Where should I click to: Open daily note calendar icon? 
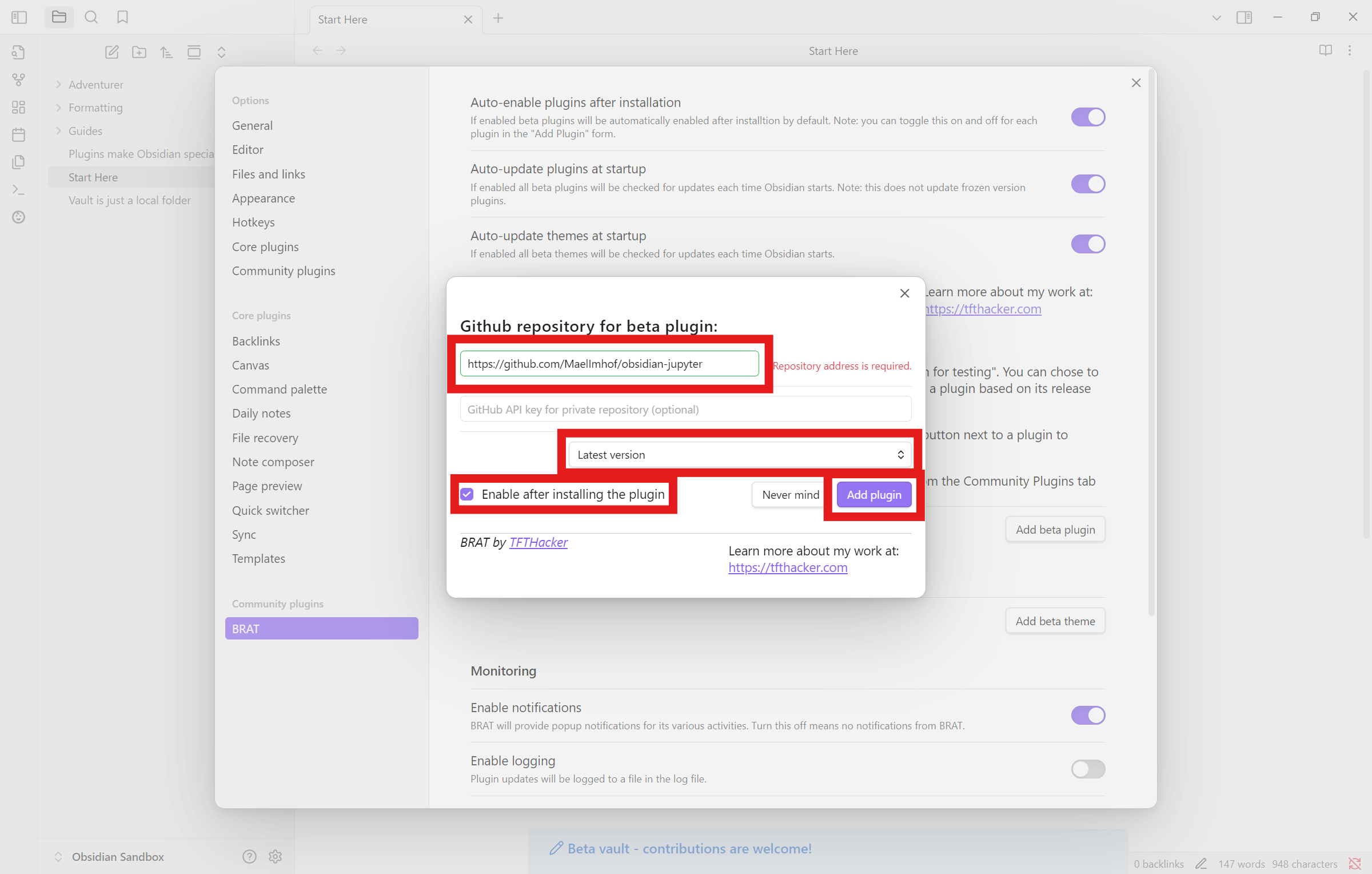pyautogui.click(x=18, y=134)
